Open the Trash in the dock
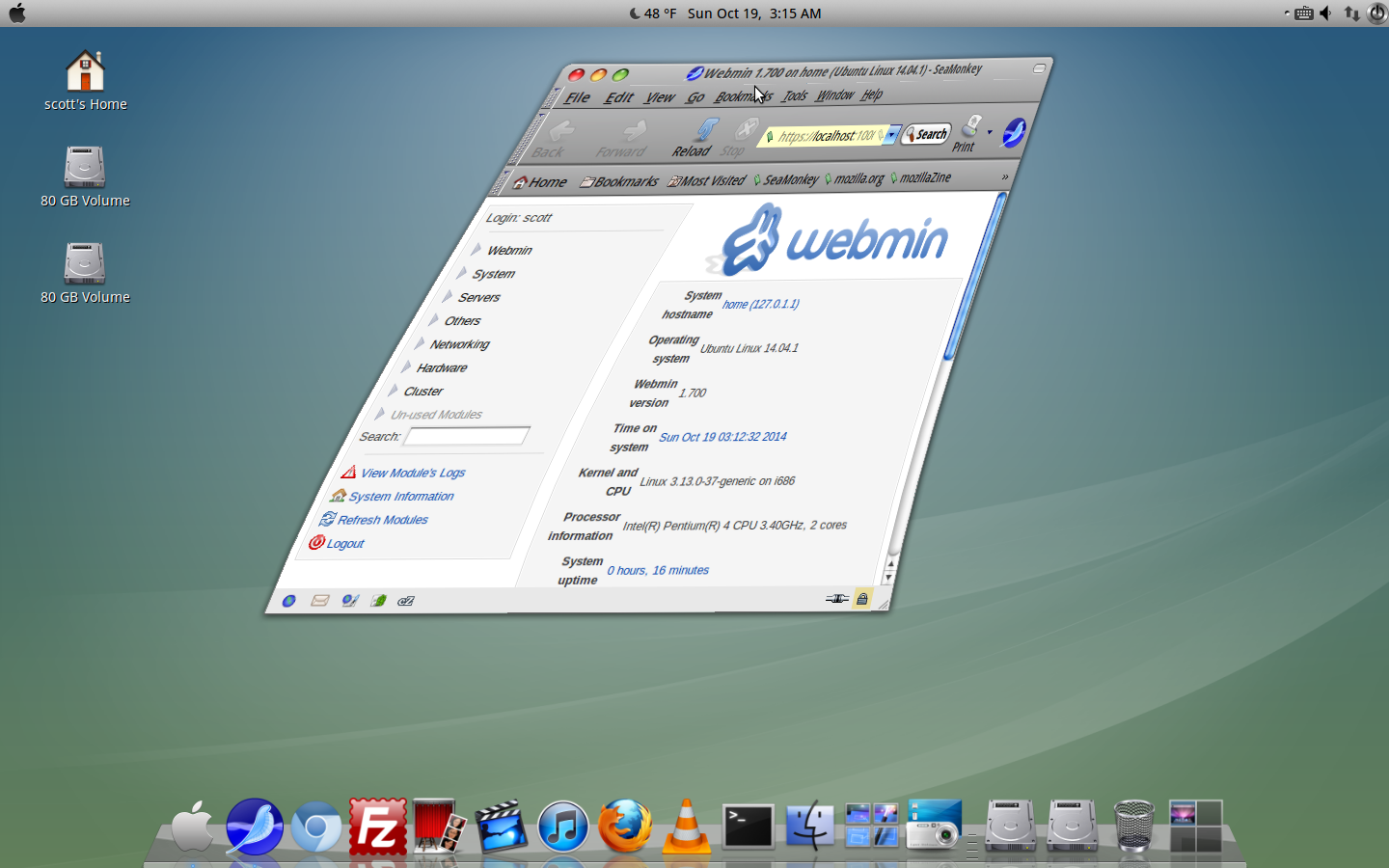Screen dimensions: 1389x868 [x=1134, y=827]
